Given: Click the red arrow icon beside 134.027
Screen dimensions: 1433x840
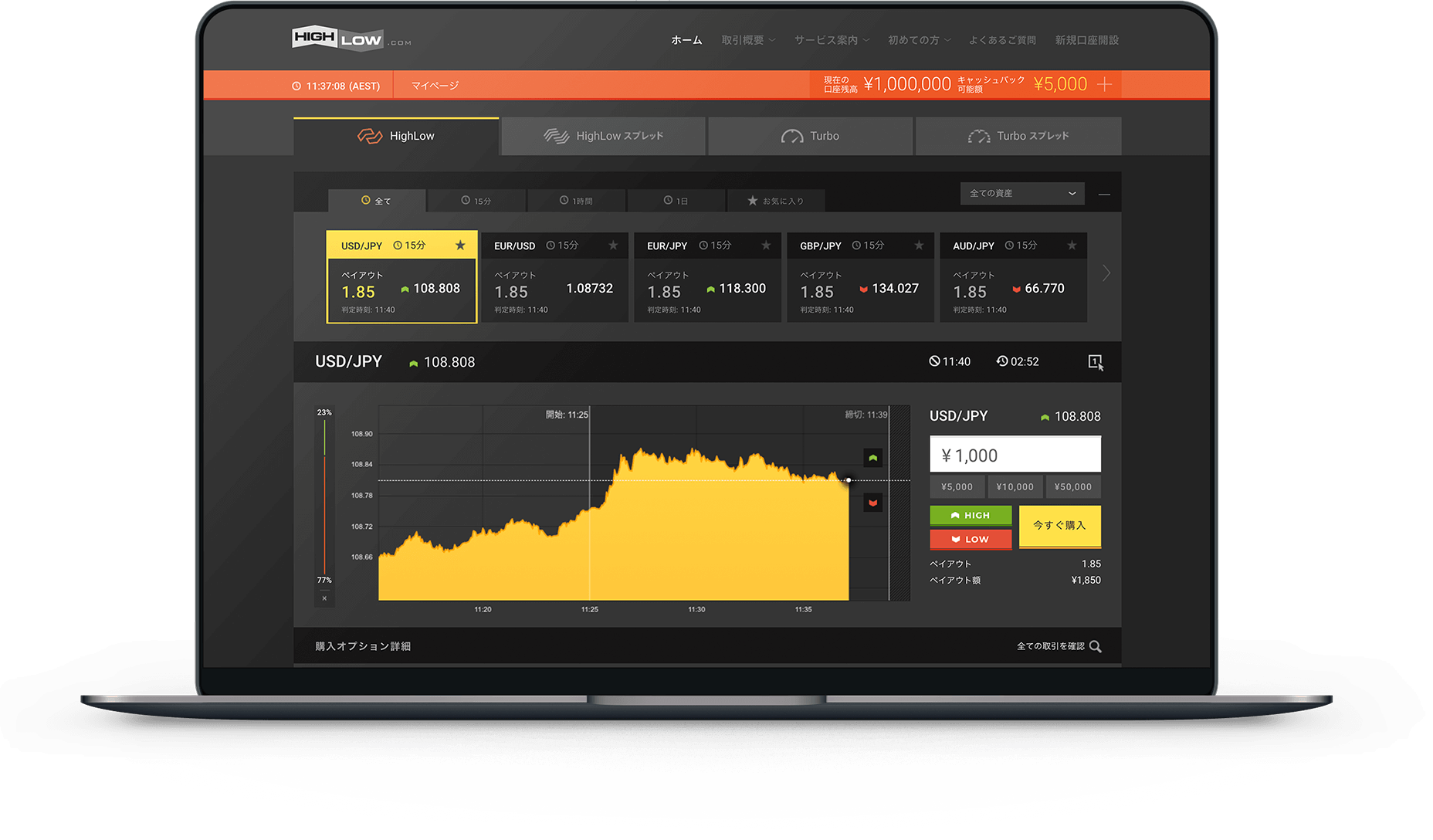Looking at the screenshot, I should 863,290.
